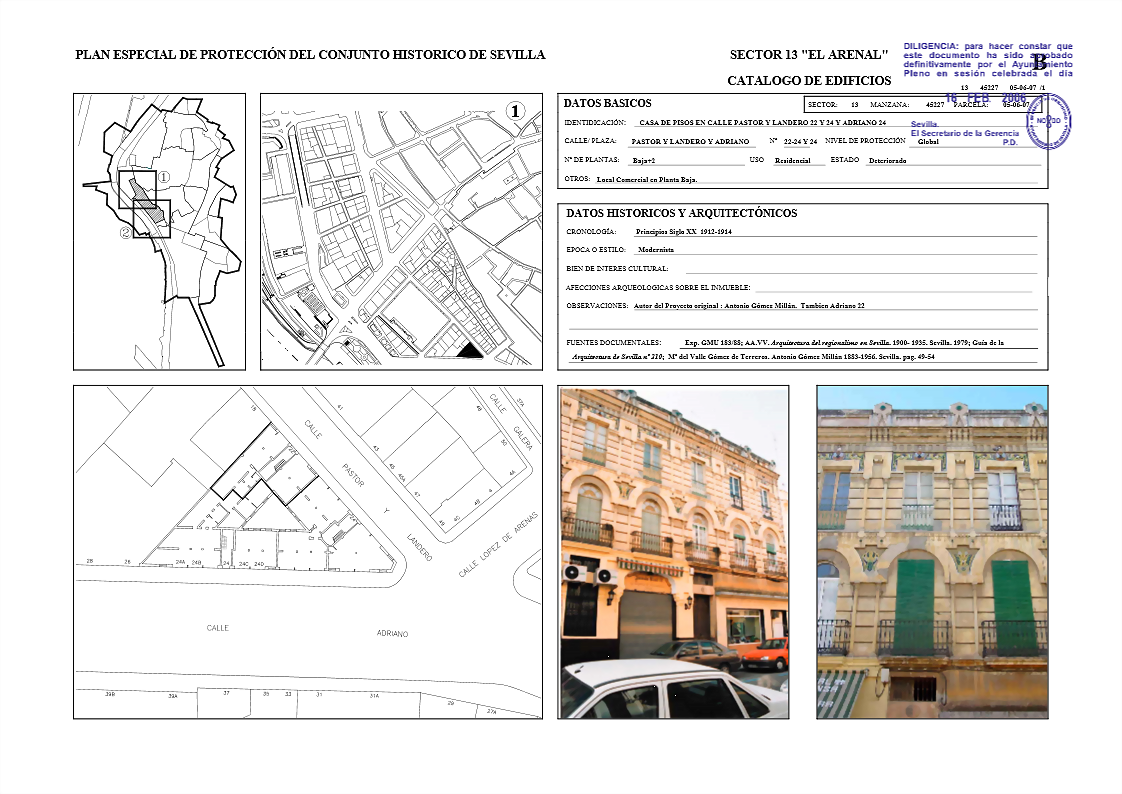Click the chronology value 'Principios Siglo XX 1912-1914'

click(683, 232)
